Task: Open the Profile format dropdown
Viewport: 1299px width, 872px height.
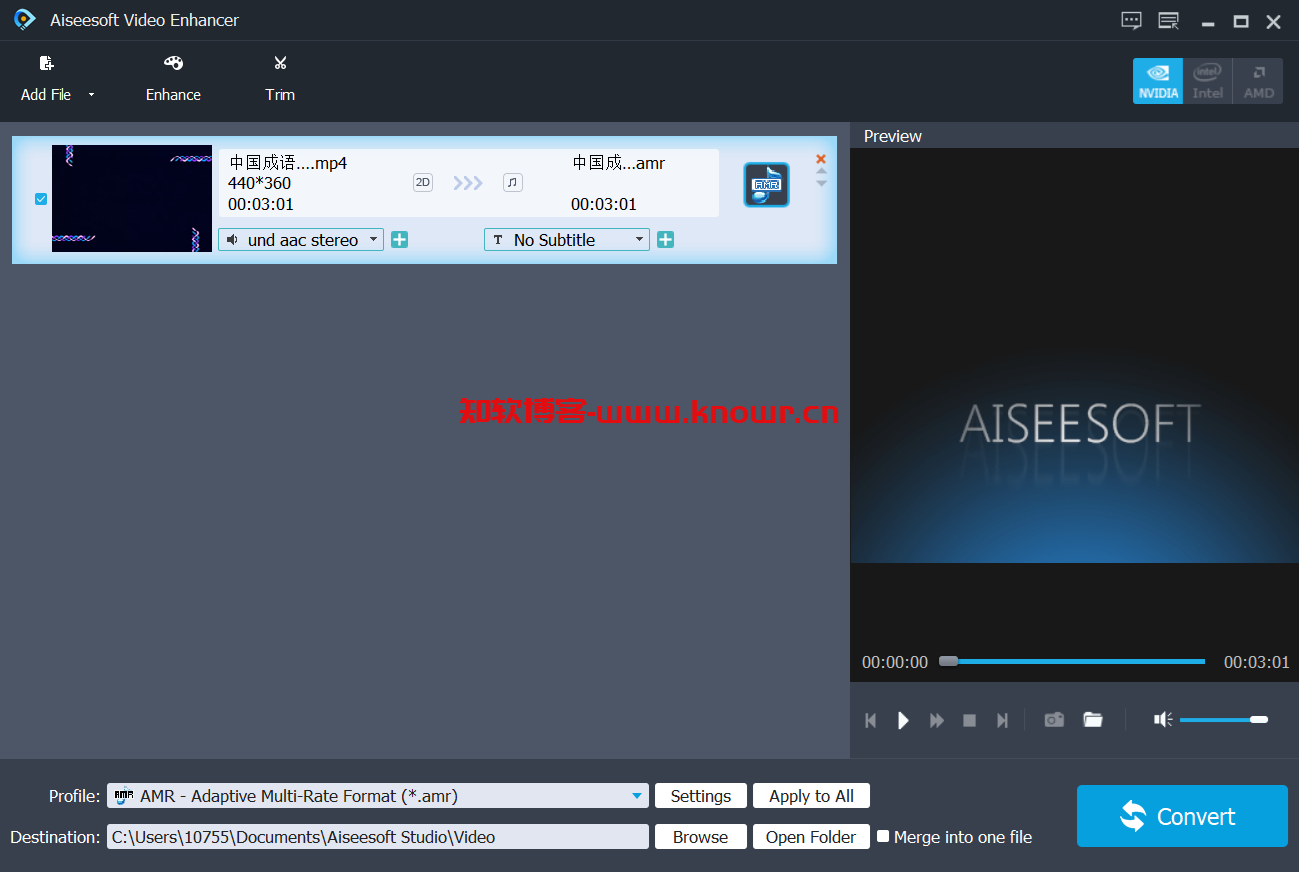Action: click(x=378, y=796)
